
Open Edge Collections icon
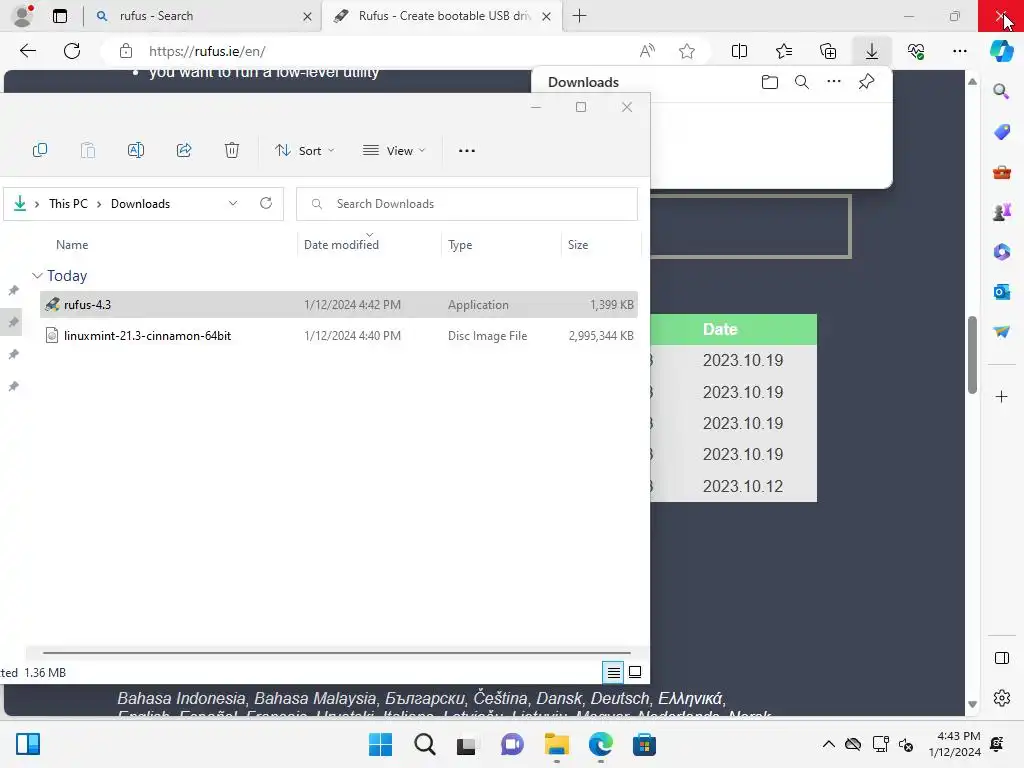click(828, 51)
